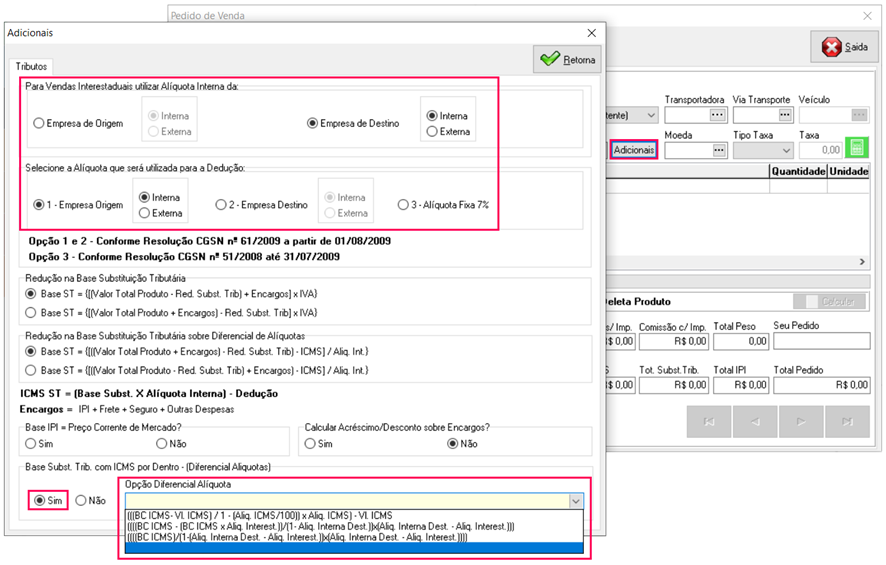The height and width of the screenshot is (565, 886).
Task: Close the Adicionais dialog window
Action: click(x=591, y=33)
